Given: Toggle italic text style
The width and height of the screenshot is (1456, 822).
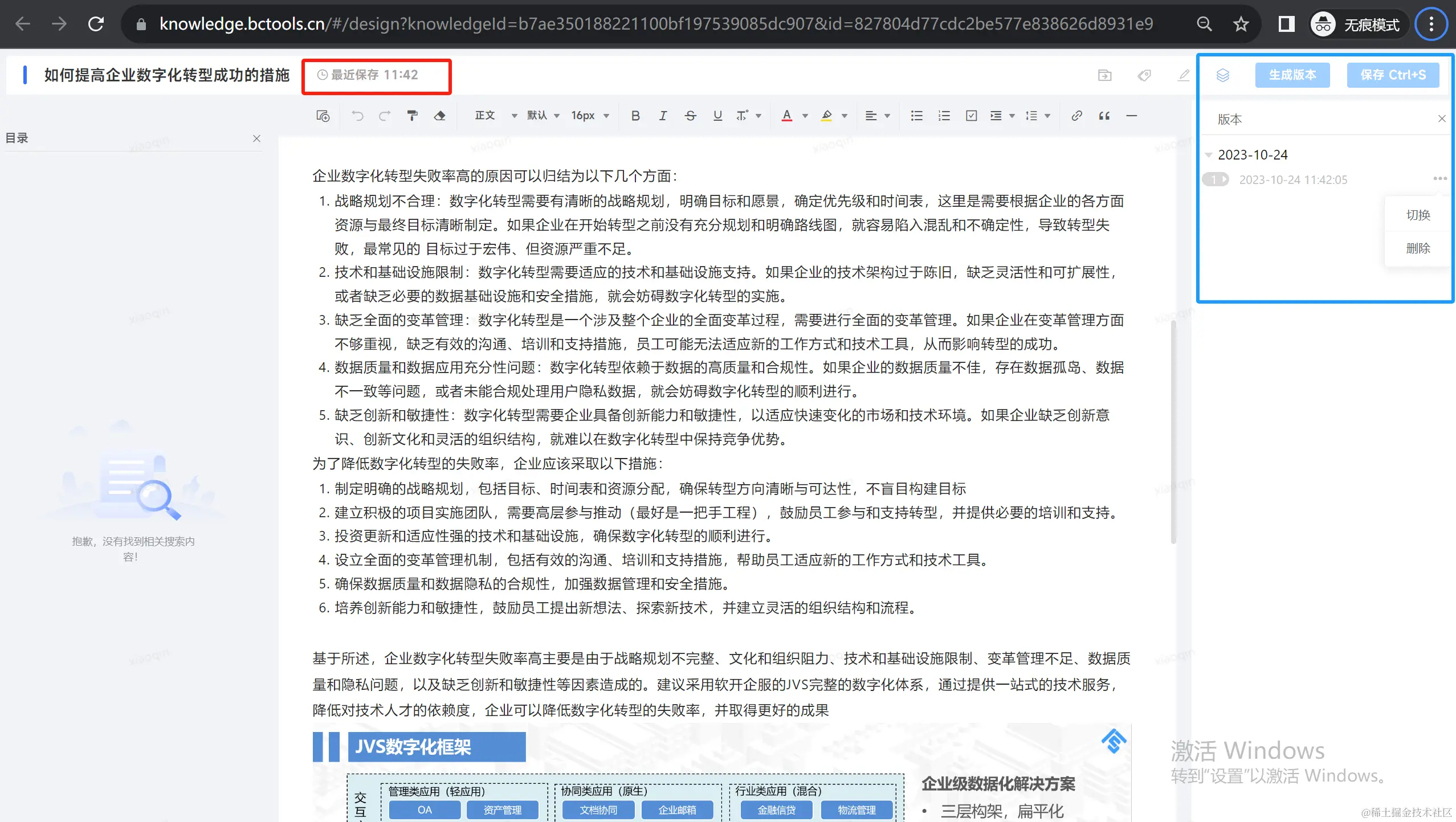Looking at the screenshot, I should (663, 116).
